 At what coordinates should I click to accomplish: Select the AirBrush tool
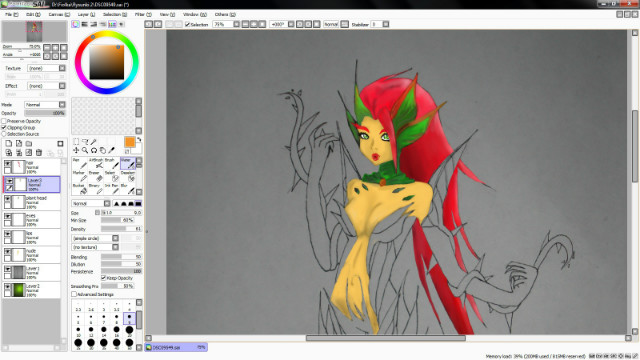click(96, 163)
